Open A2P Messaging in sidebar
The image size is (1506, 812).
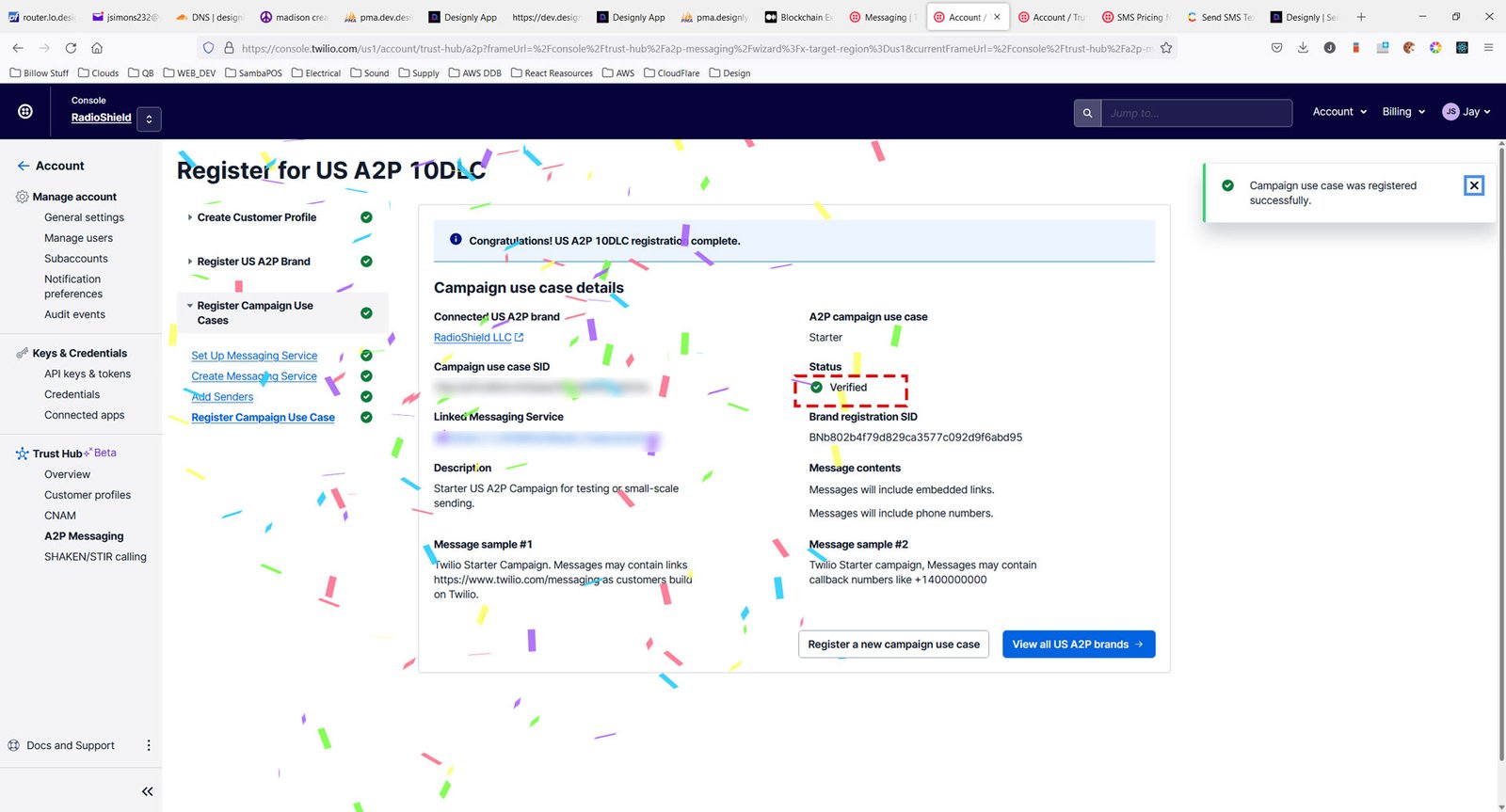(84, 536)
